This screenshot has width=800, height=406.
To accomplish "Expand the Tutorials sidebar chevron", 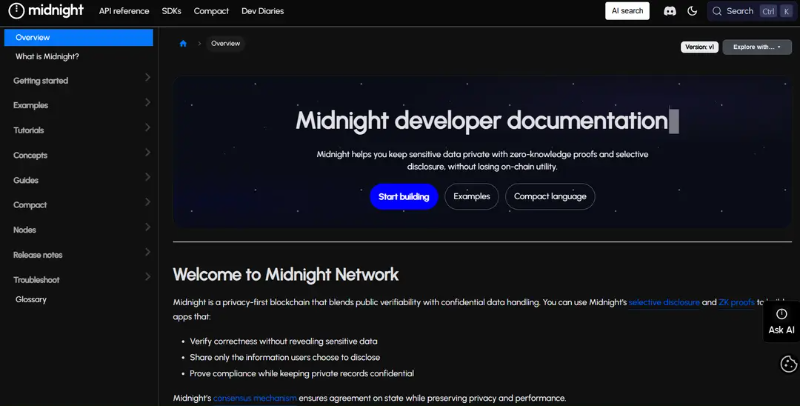I will click(x=147, y=128).
